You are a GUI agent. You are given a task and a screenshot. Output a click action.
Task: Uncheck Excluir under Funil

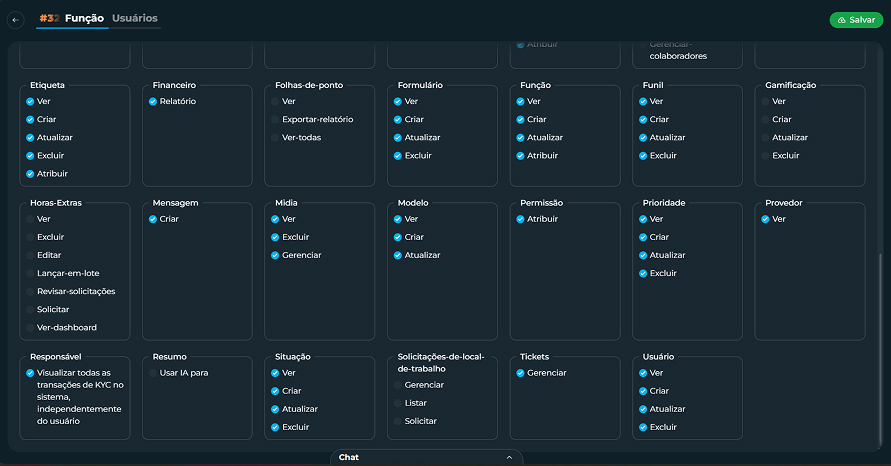coord(643,156)
